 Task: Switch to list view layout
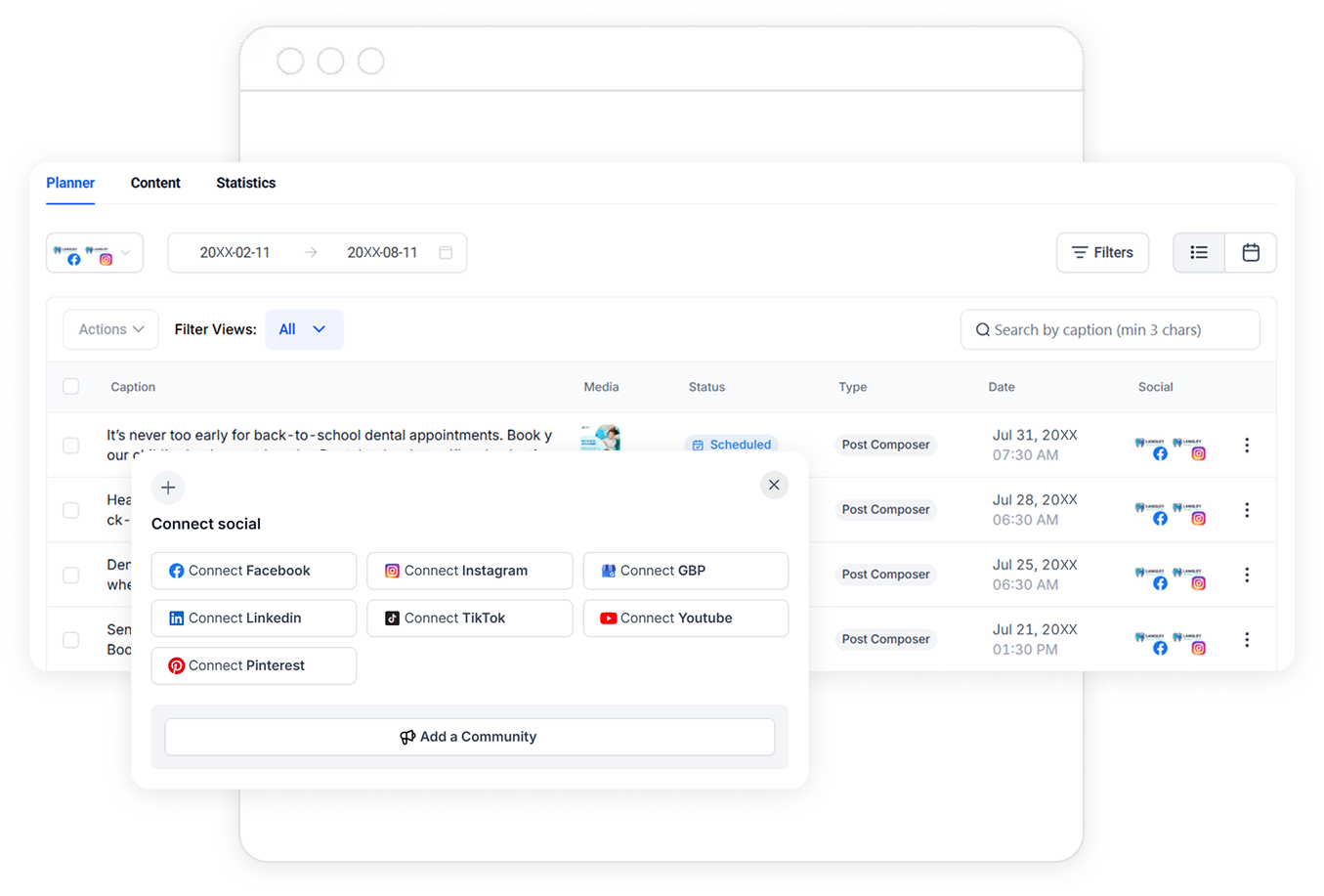pos(1199,253)
